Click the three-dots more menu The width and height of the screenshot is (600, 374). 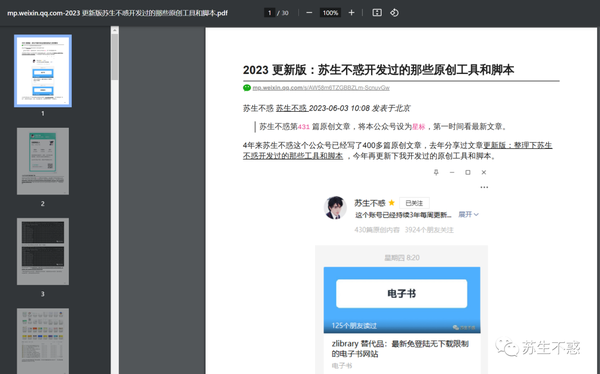point(484,187)
